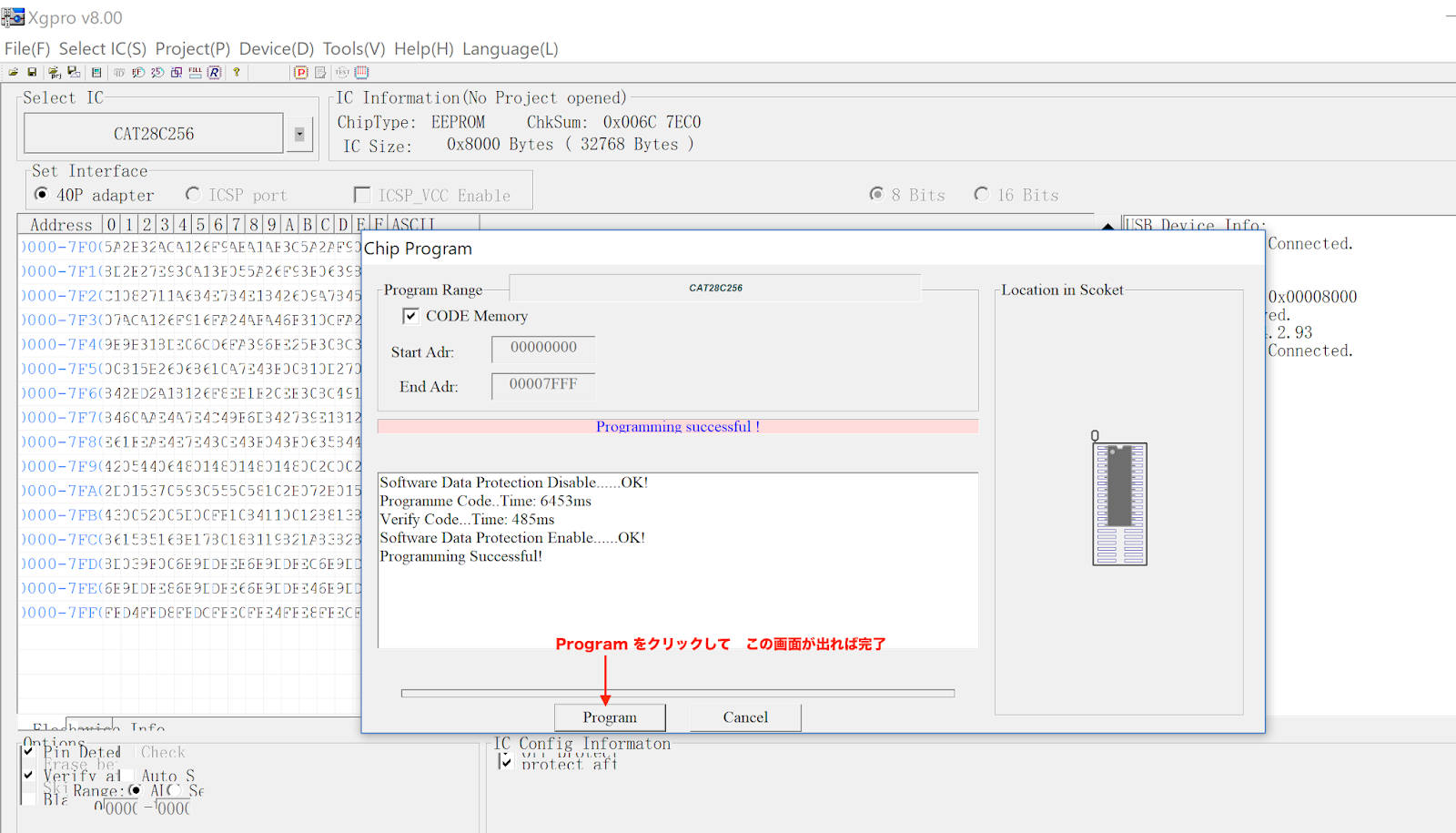Screen dimensions: 1456x833
Task: Open the Device(D) menu
Action: click(276, 49)
